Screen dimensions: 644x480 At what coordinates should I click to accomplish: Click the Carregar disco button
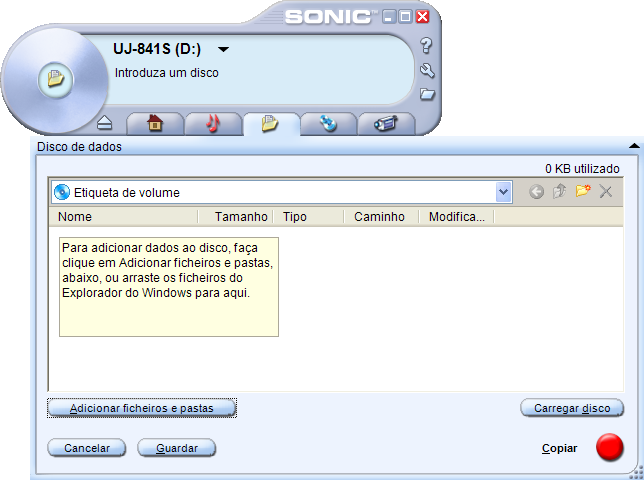[x=572, y=408]
